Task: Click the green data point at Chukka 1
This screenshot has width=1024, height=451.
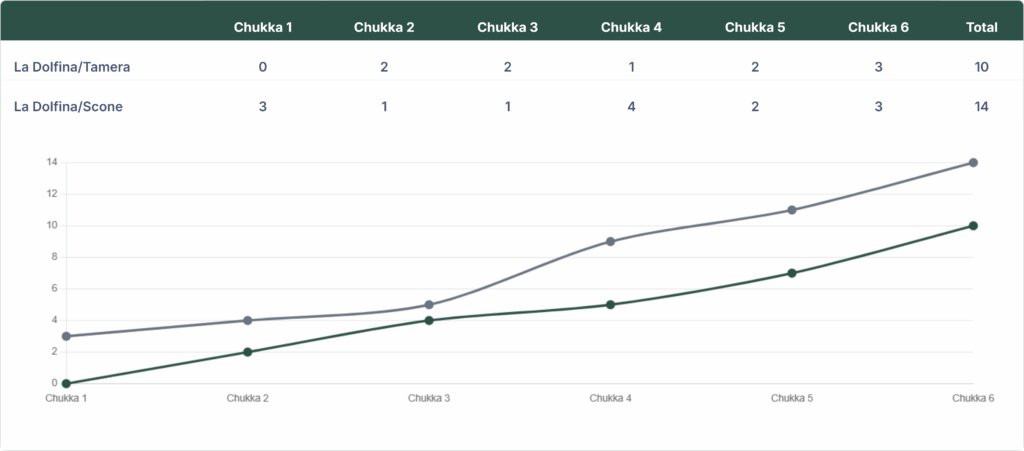Action: 66,383
